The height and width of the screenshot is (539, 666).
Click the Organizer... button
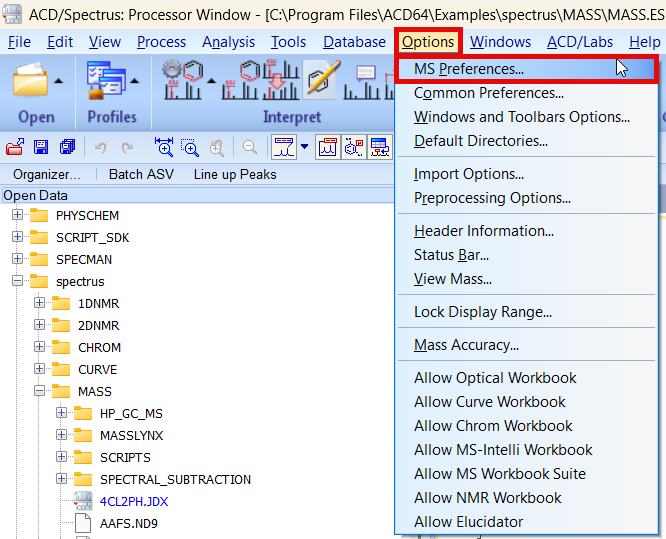coord(47,175)
